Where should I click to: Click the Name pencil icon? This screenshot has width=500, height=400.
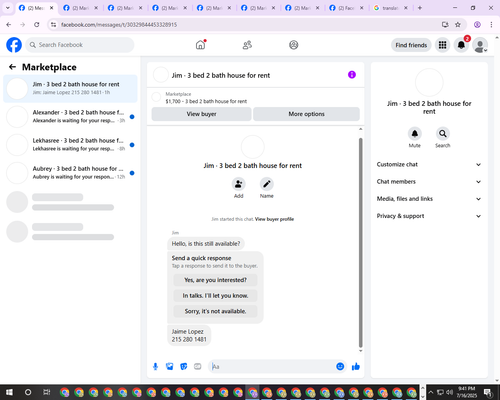click(267, 184)
